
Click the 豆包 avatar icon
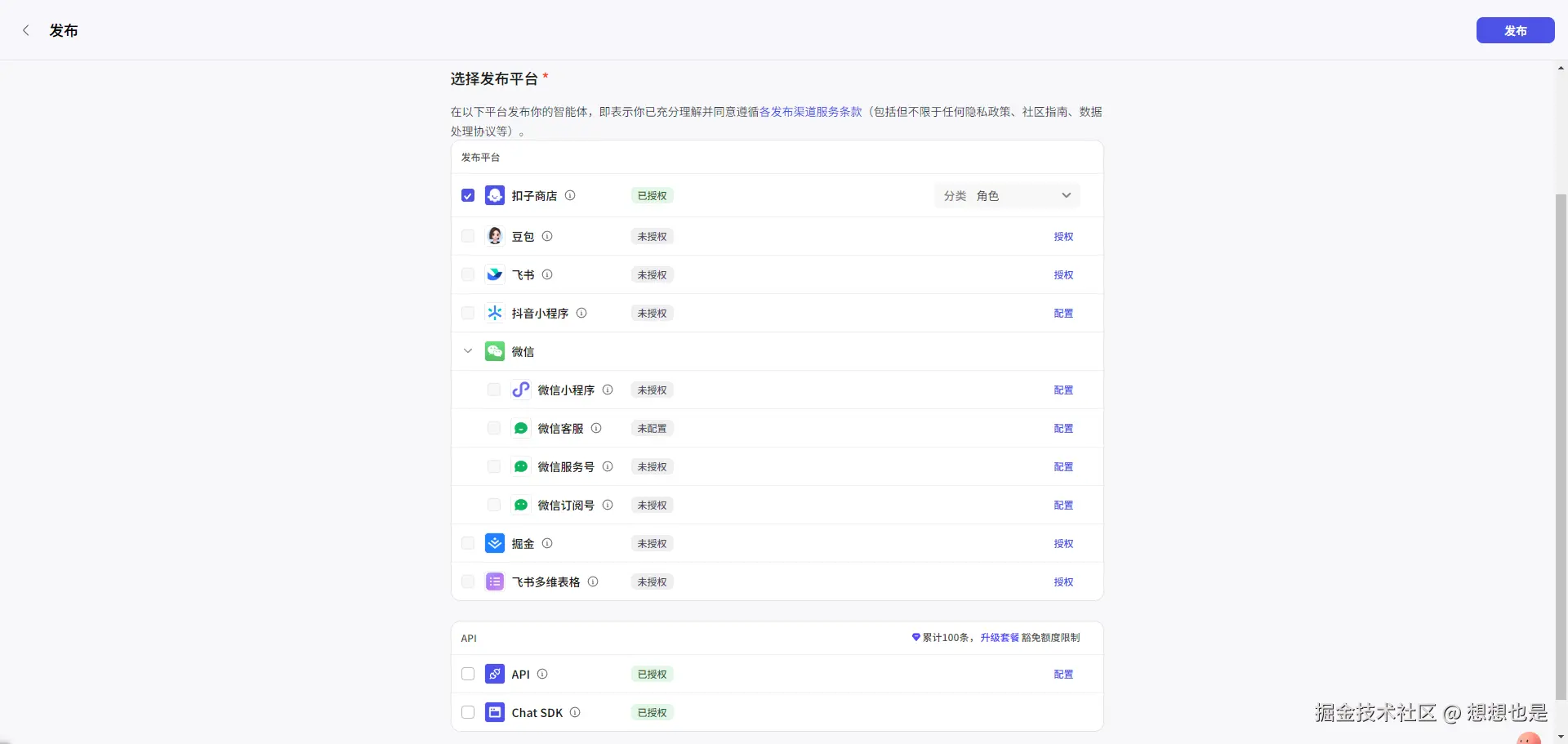click(x=495, y=236)
